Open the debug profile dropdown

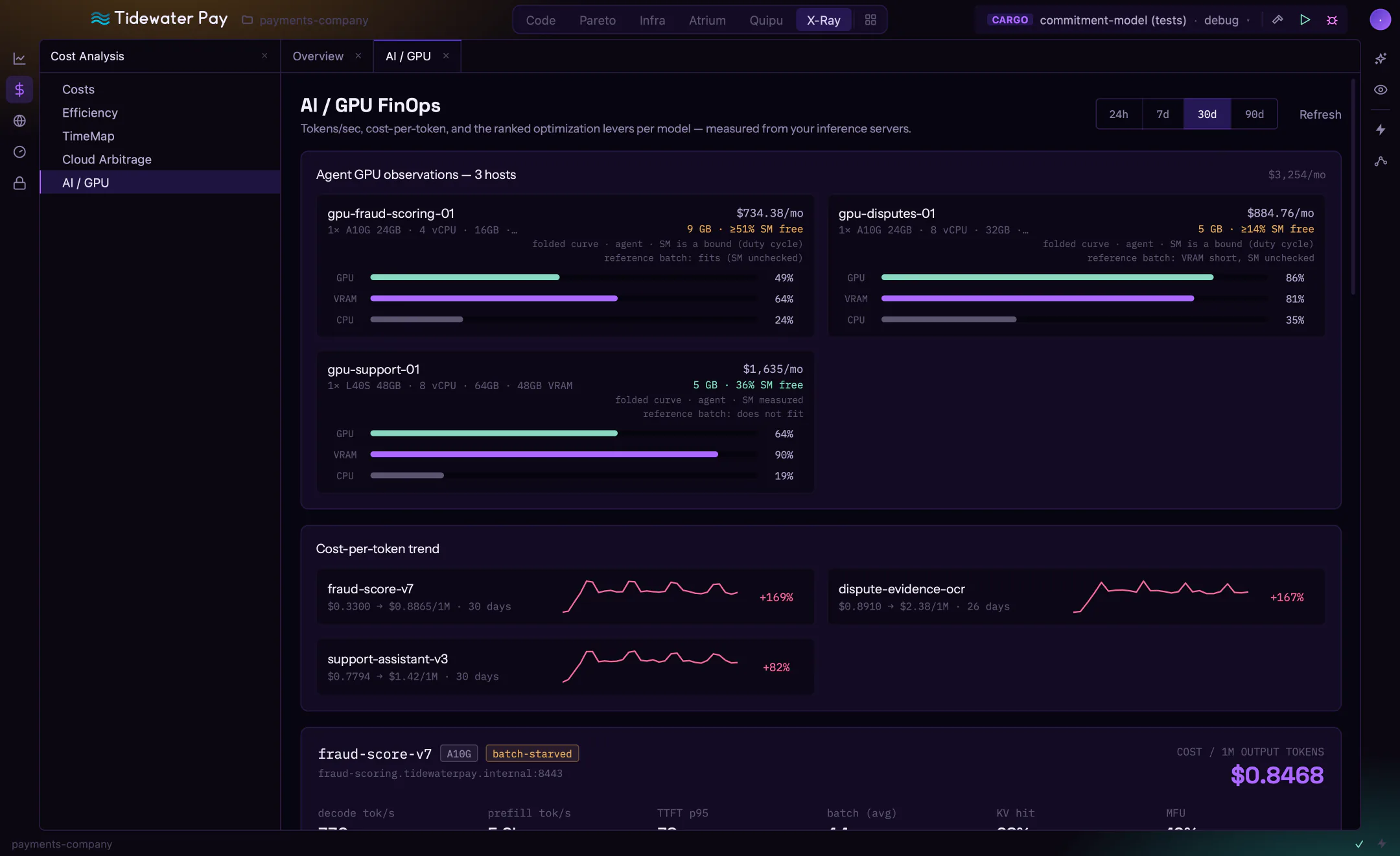coord(1227,20)
